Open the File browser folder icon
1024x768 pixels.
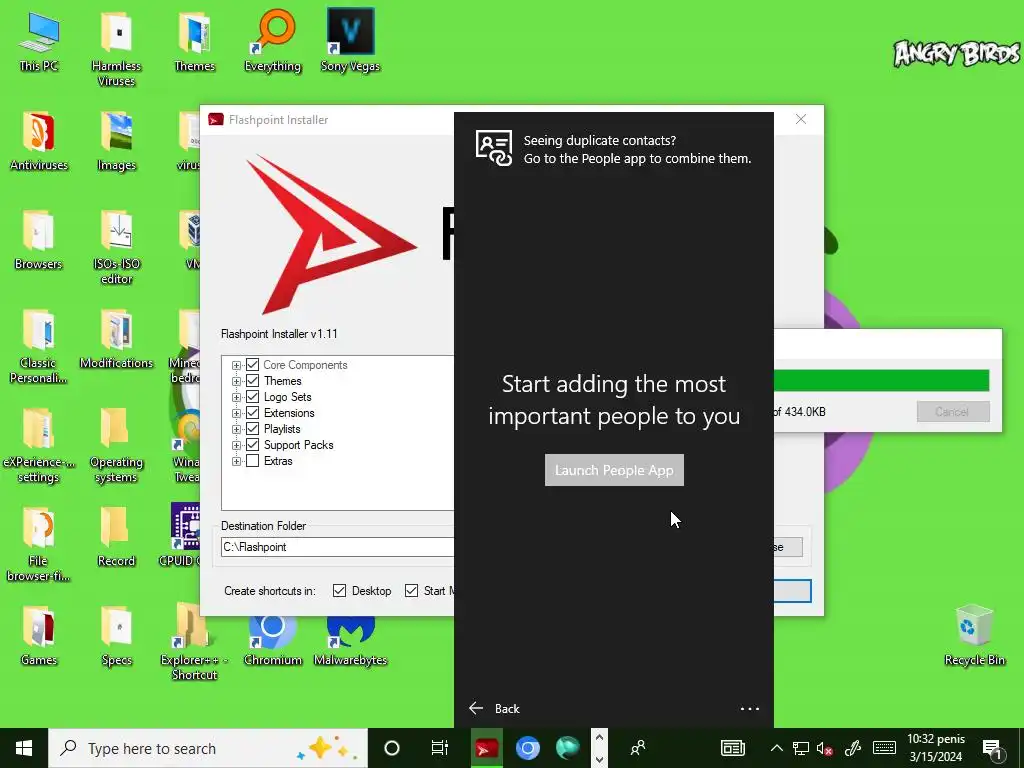pos(39,545)
